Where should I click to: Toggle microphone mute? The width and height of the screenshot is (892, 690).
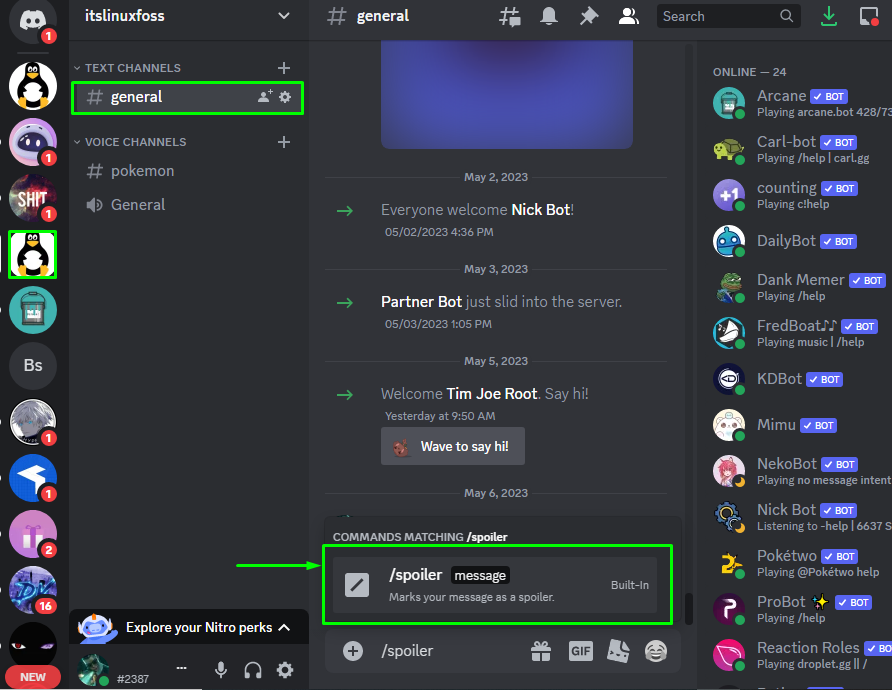click(x=221, y=670)
